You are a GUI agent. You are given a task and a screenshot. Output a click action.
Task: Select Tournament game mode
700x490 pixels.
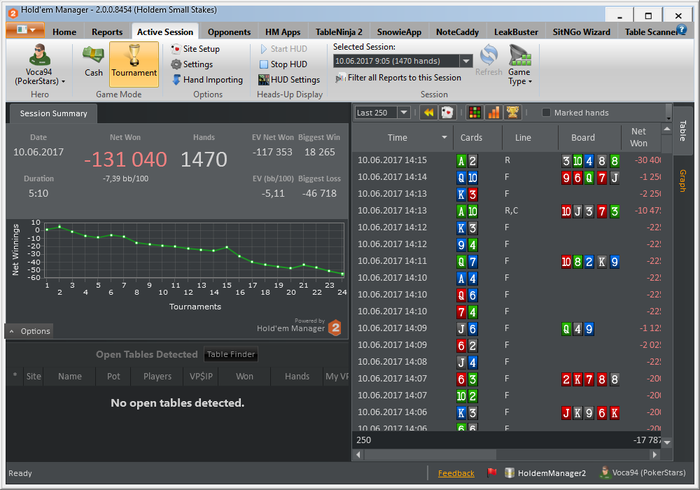point(134,63)
